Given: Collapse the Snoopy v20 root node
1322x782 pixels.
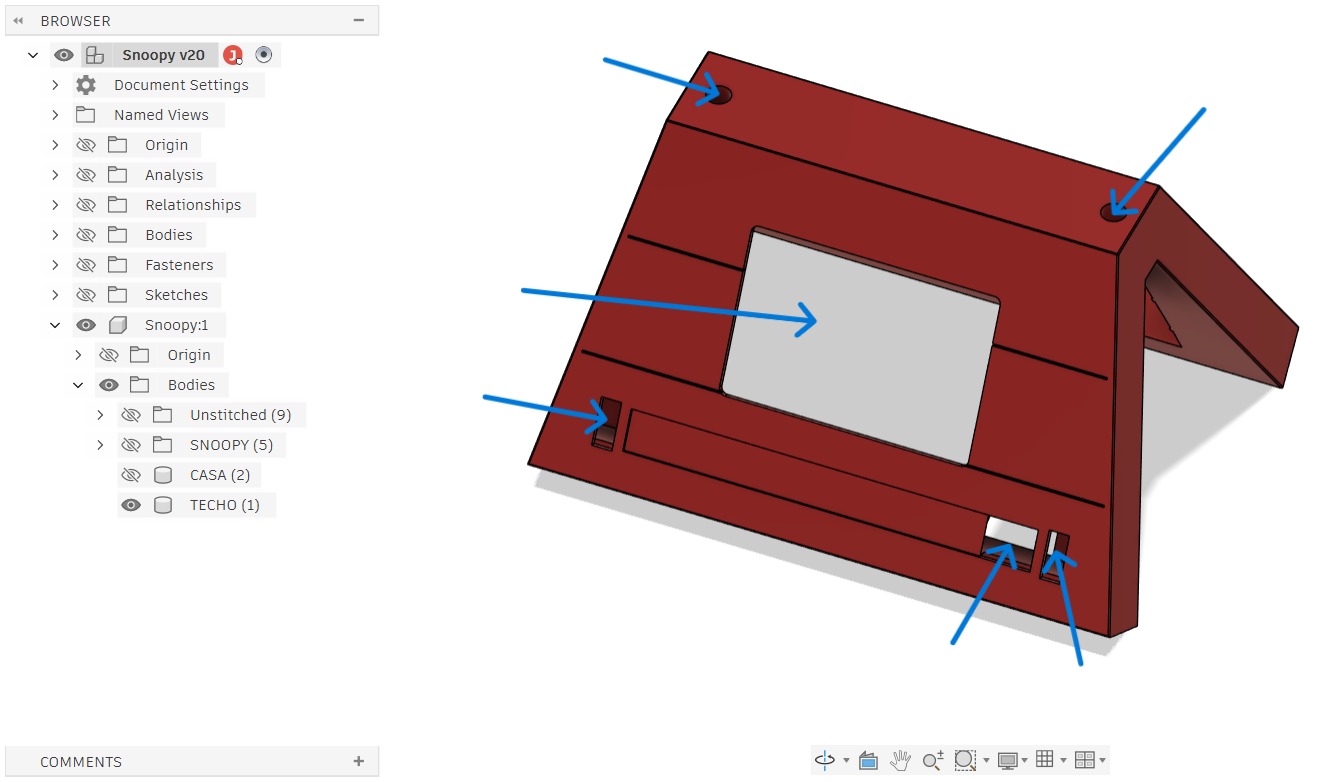Looking at the screenshot, I should pos(33,55).
